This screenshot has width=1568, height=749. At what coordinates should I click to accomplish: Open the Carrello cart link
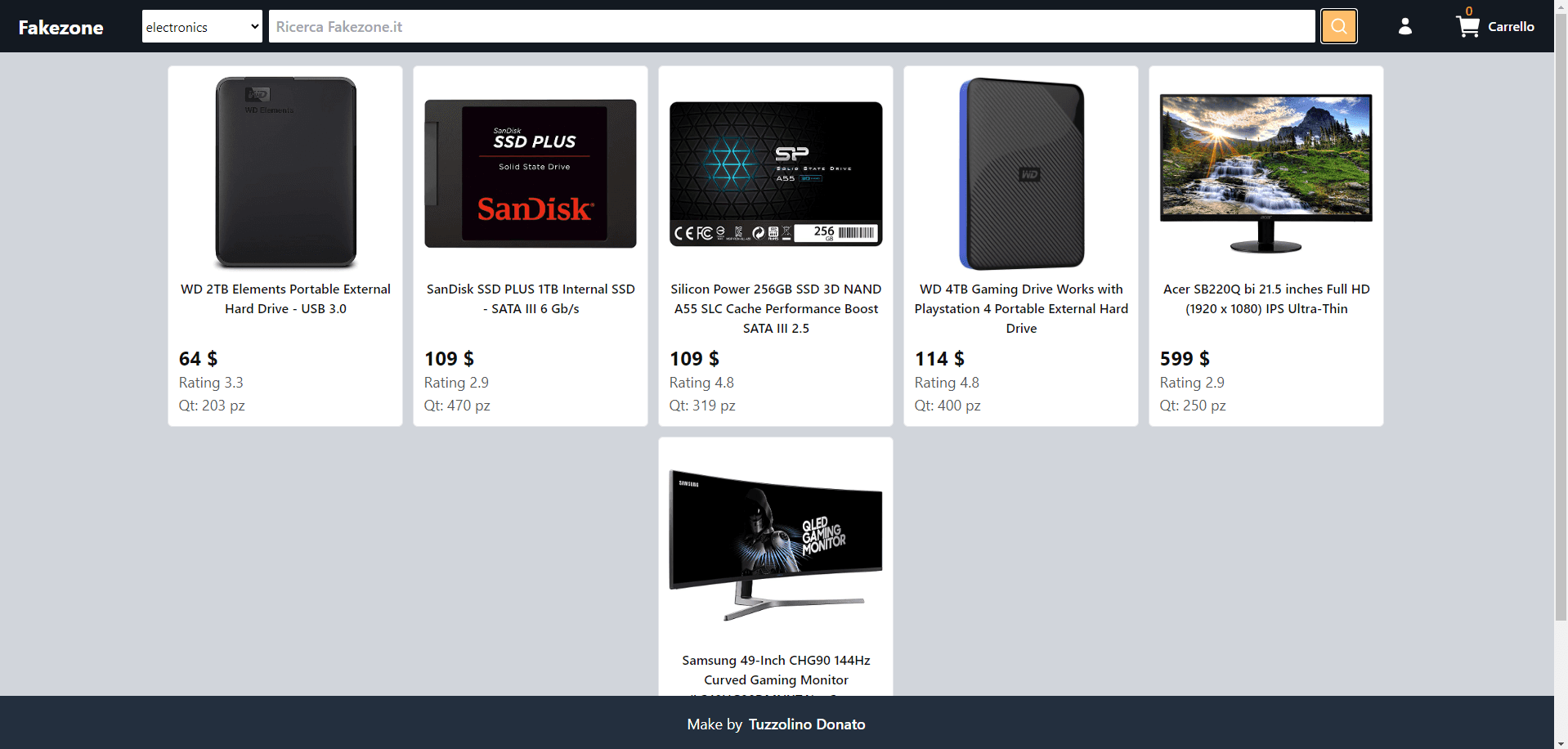pyautogui.click(x=1510, y=26)
